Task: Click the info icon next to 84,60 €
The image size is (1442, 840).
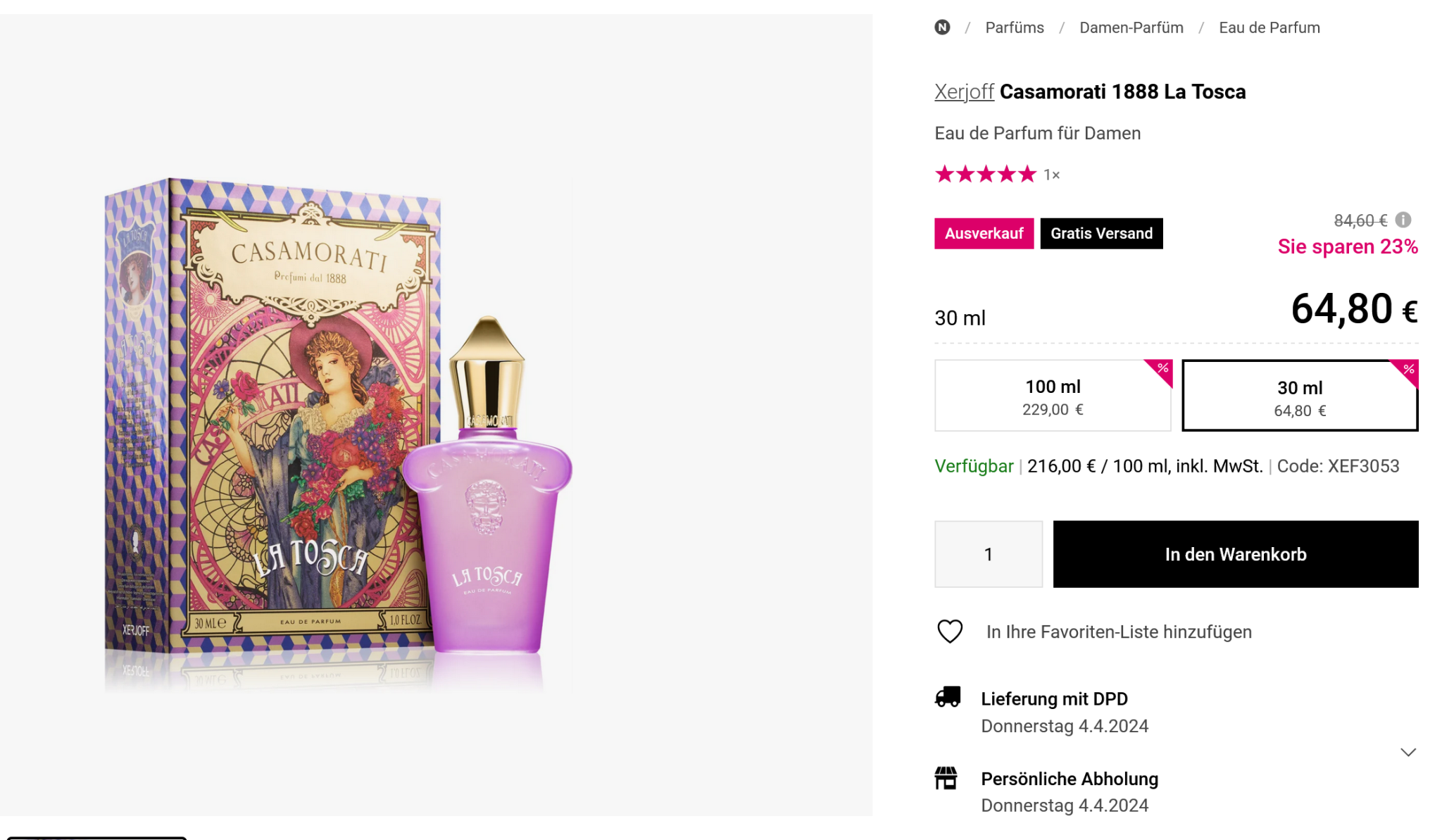Action: 1403,220
